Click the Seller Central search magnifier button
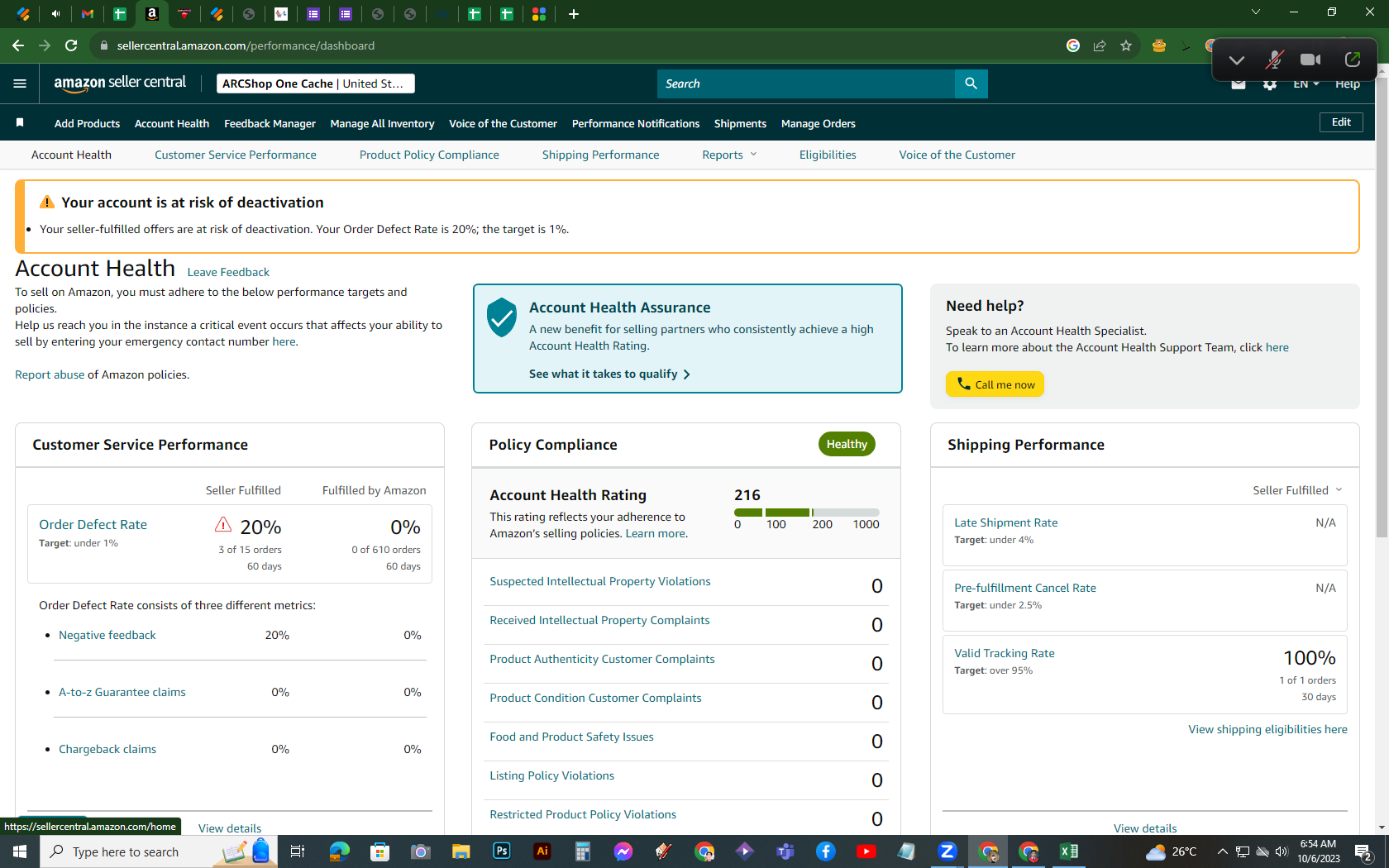Image resolution: width=1389 pixels, height=868 pixels. pyautogui.click(x=971, y=83)
